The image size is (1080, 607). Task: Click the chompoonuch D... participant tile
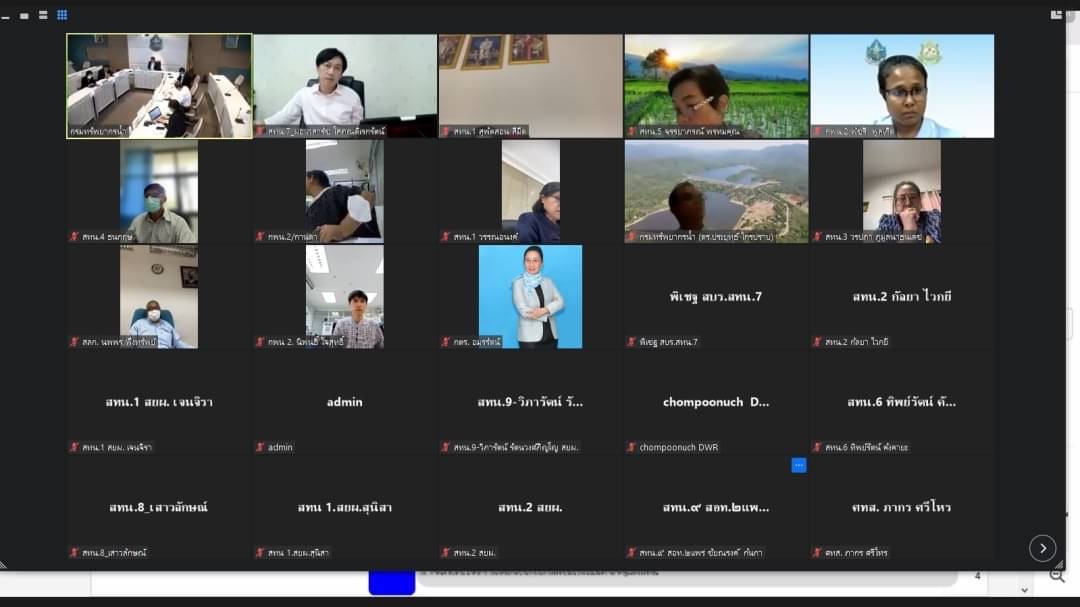pyautogui.click(x=716, y=402)
